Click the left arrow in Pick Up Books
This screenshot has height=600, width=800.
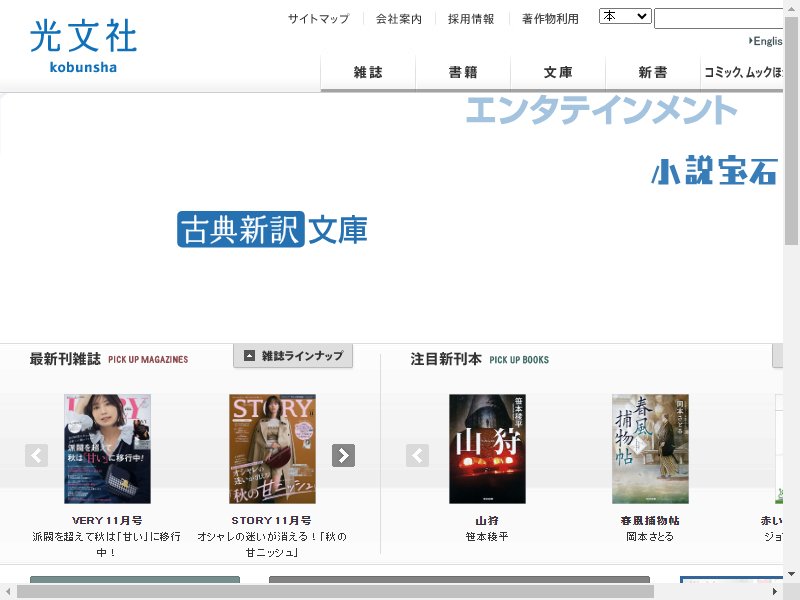(x=417, y=455)
